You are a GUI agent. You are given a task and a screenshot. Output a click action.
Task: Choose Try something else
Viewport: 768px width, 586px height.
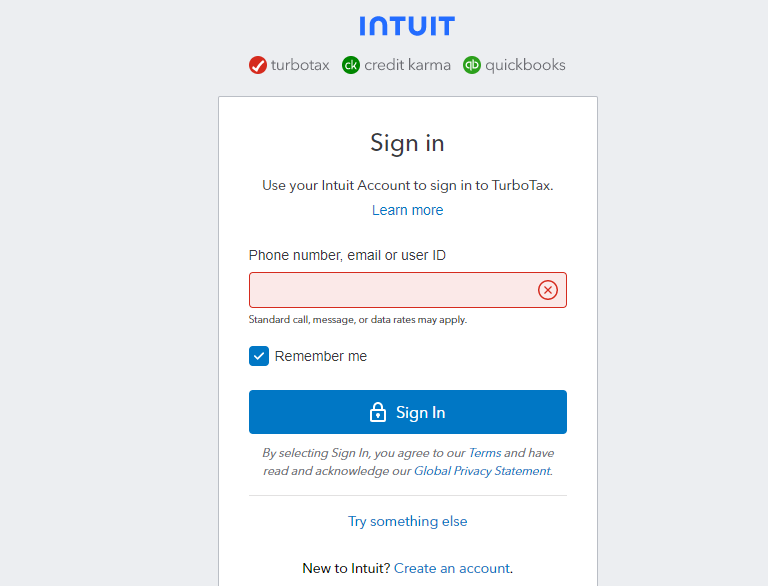click(x=407, y=521)
